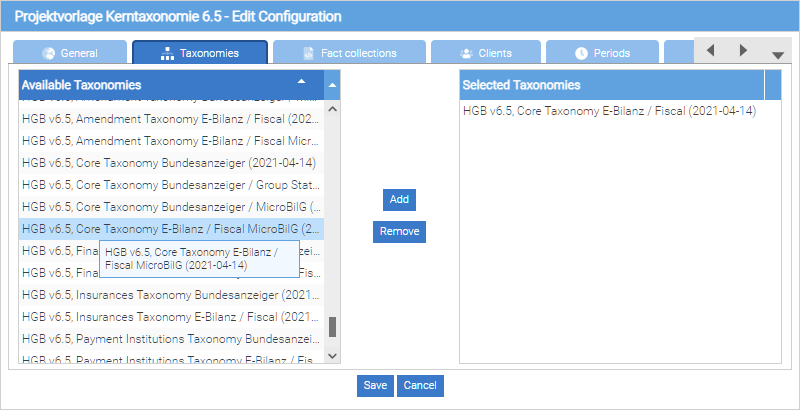800x410 pixels.
Task: Open the tab list dropdown arrow
Action: (x=778, y=54)
